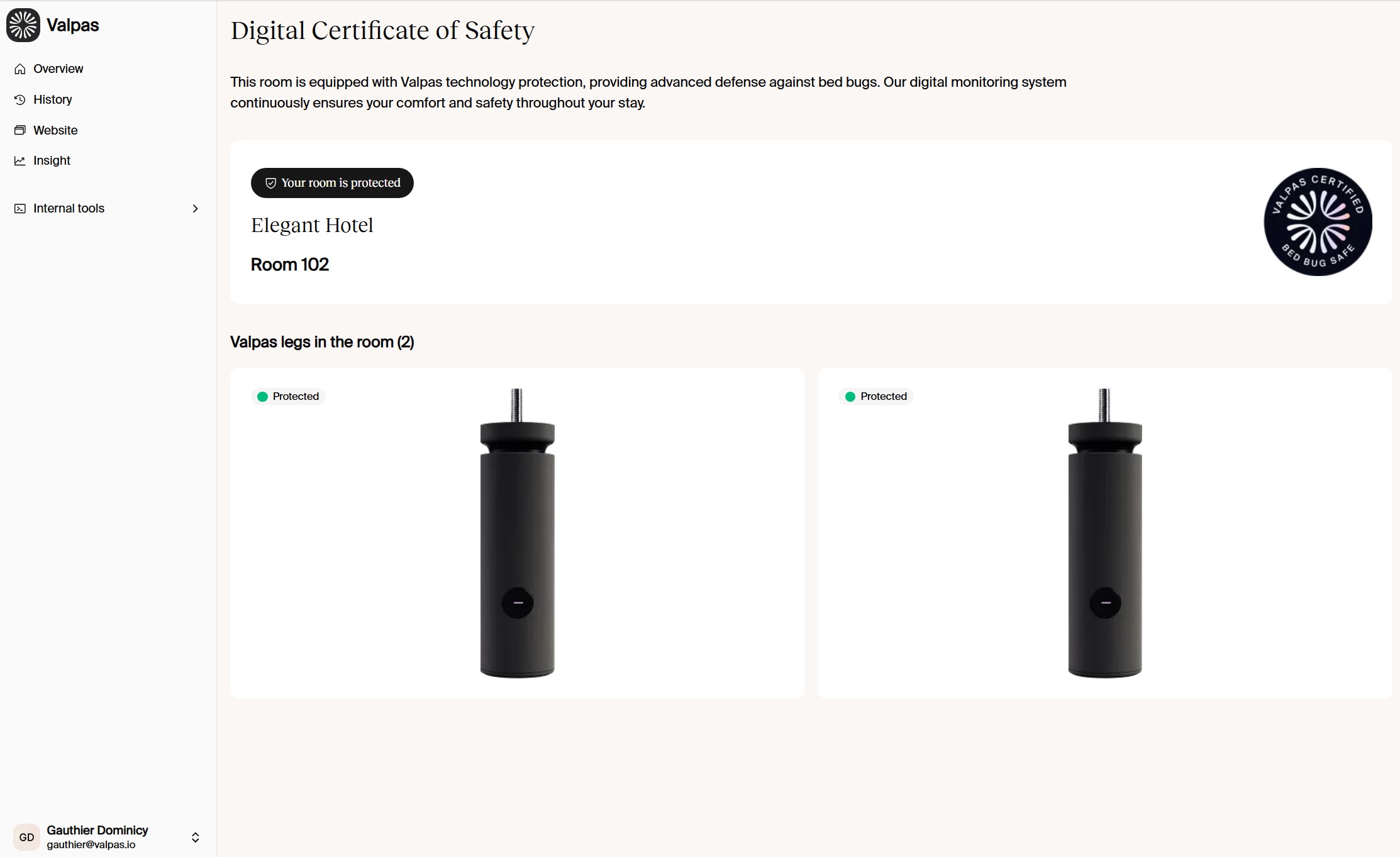Image resolution: width=1400 pixels, height=857 pixels.
Task: Click the Overview home icon
Action: pos(20,69)
